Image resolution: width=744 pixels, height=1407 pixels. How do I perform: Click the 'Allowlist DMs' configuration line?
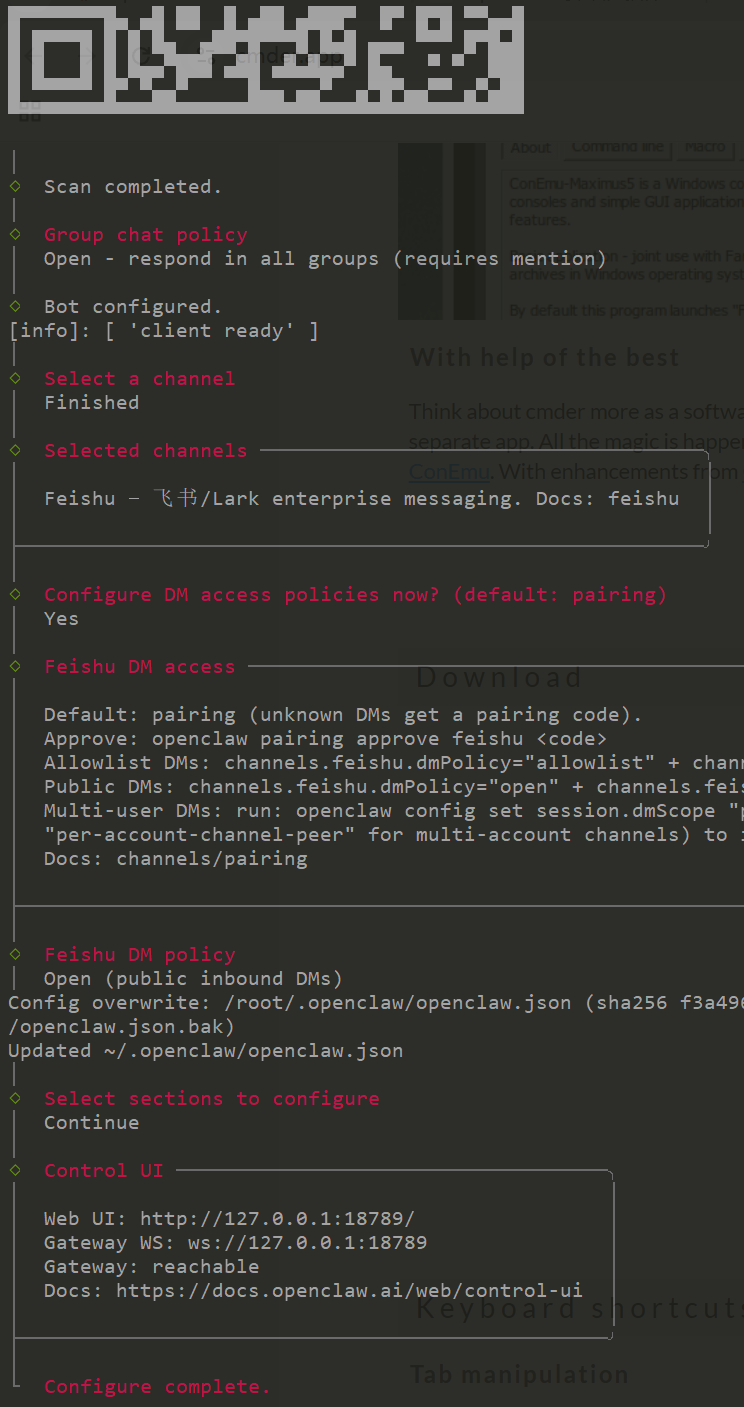coord(394,763)
